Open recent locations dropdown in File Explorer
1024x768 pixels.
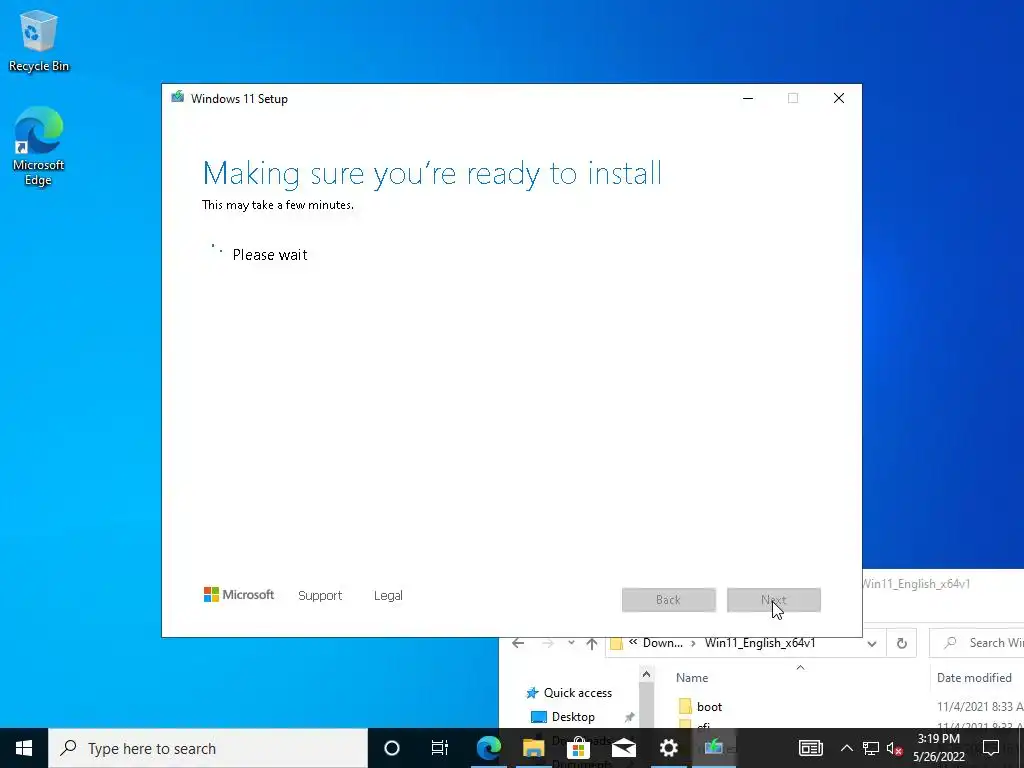tap(571, 643)
